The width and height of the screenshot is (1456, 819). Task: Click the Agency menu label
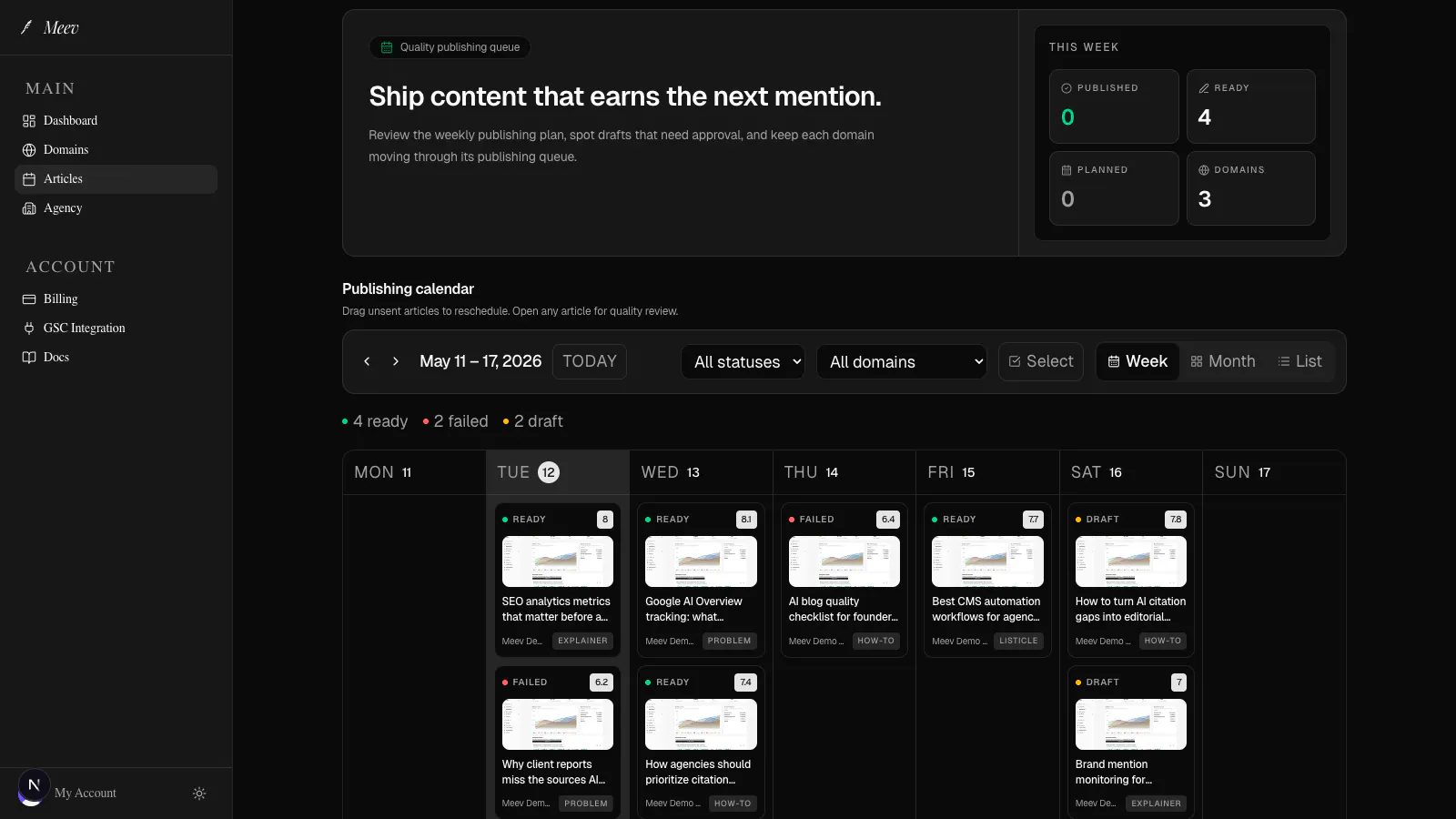tap(63, 208)
